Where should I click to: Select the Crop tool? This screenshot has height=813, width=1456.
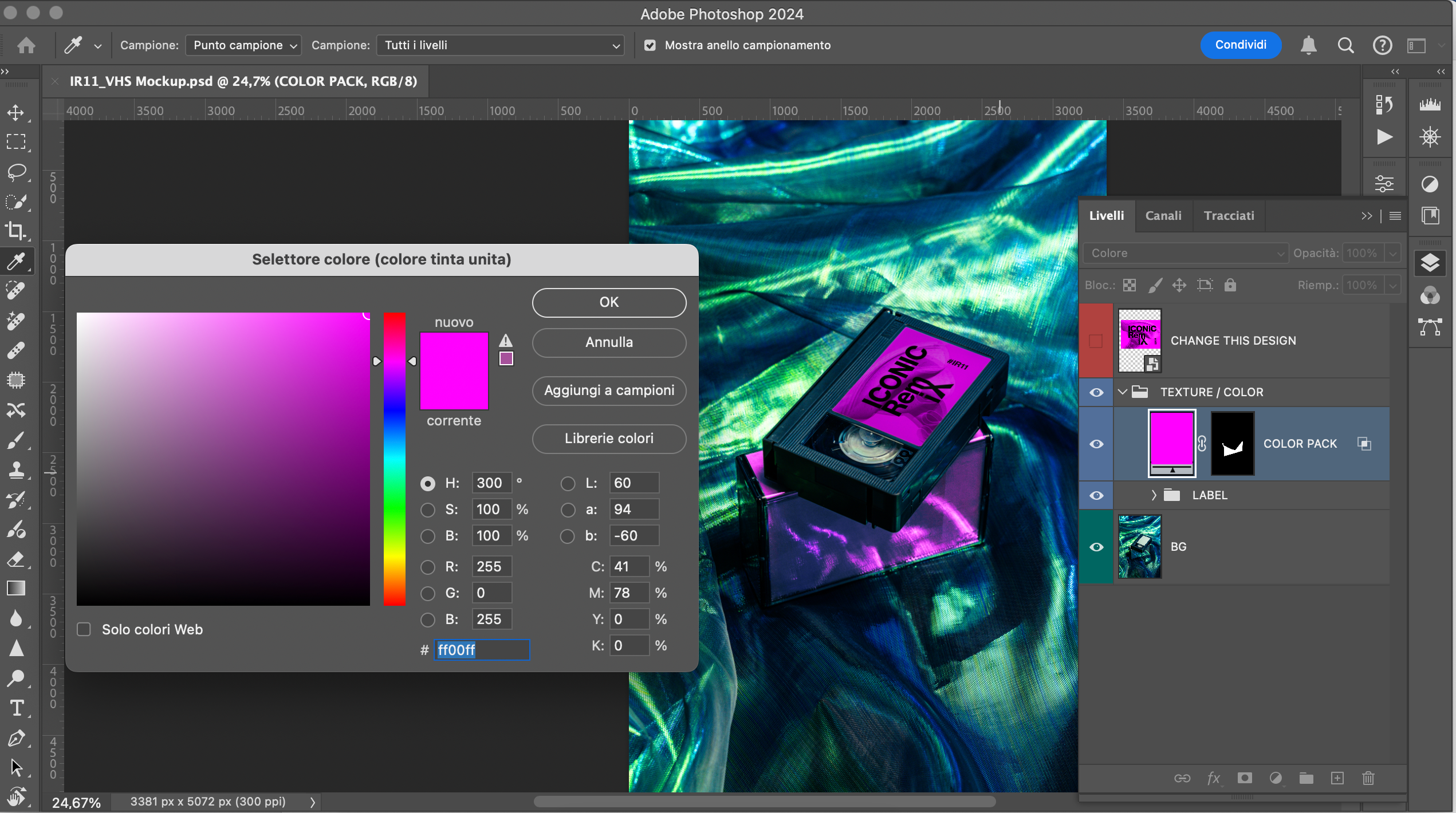[16, 231]
